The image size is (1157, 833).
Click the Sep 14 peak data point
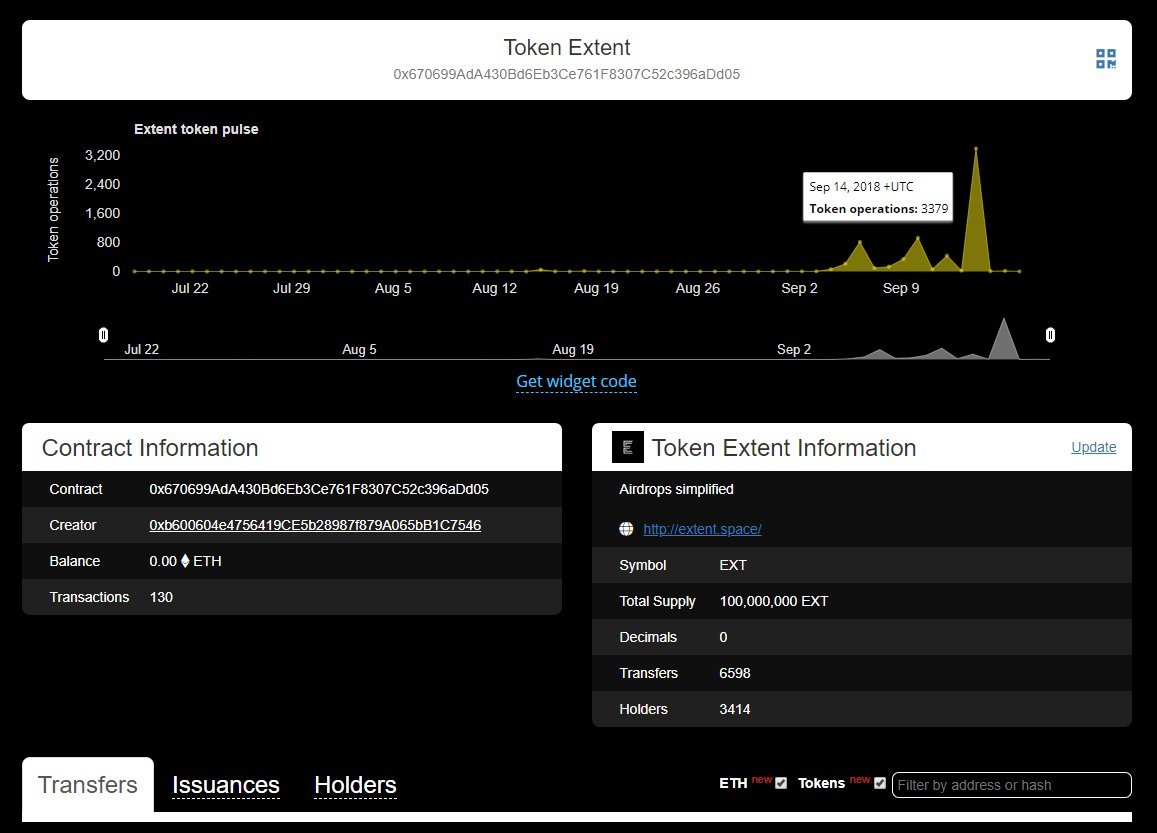pyautogui.click(x=975, y=148)
